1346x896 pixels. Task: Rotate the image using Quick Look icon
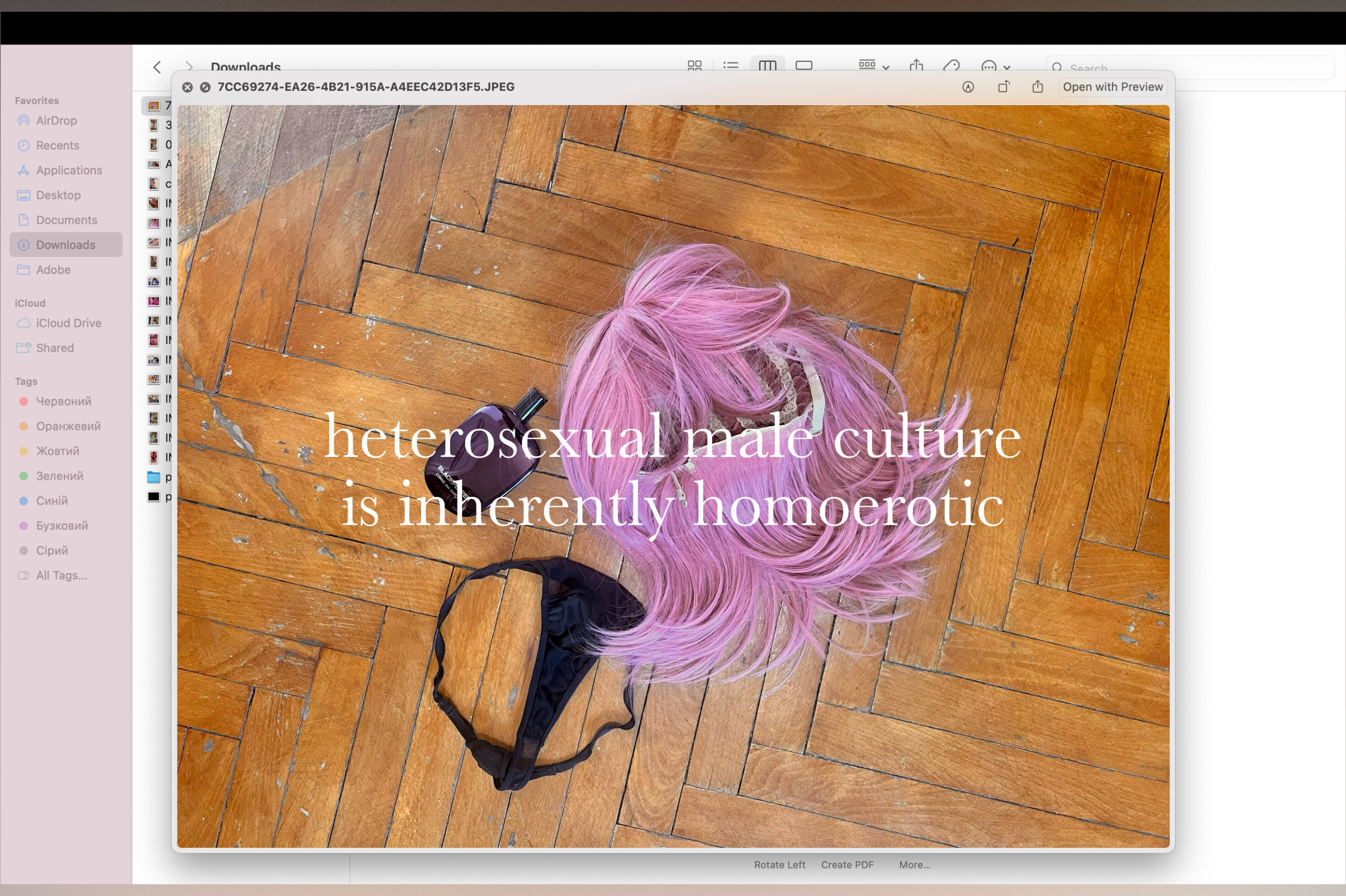coord(1003,87)
